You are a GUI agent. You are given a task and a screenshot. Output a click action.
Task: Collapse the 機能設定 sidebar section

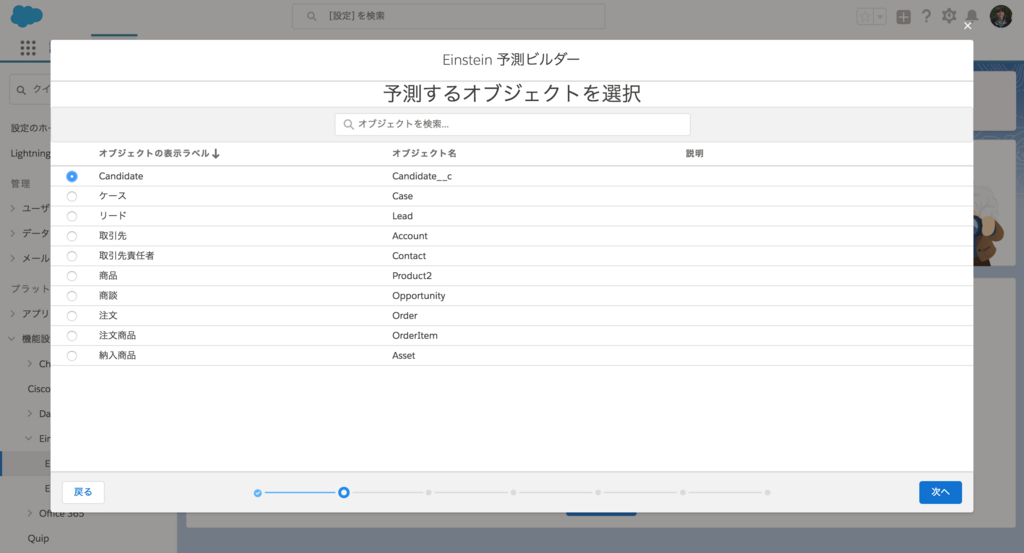(12, 339)
